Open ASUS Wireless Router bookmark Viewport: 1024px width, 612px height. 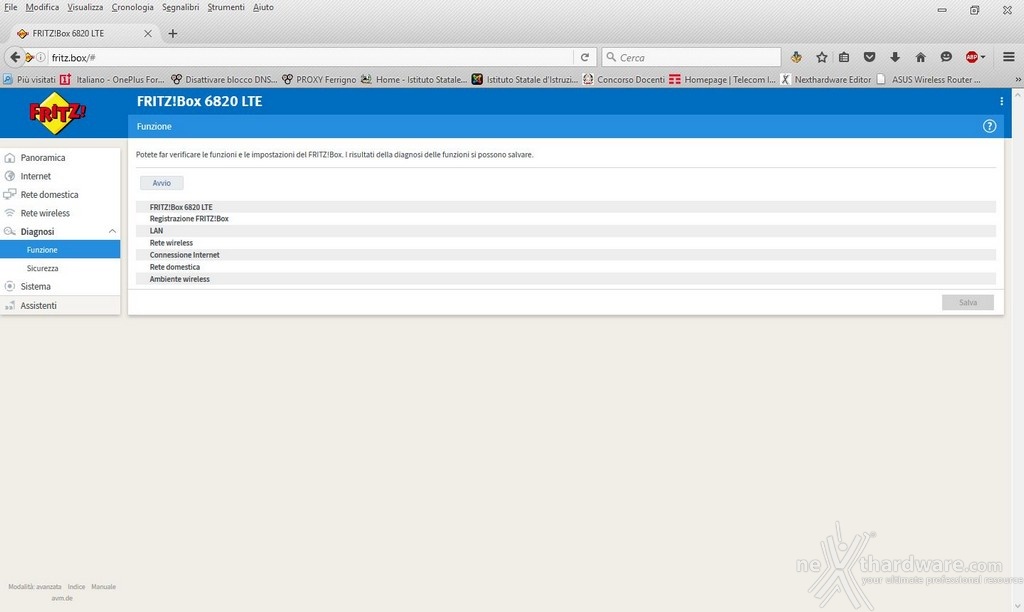[929, 80]
